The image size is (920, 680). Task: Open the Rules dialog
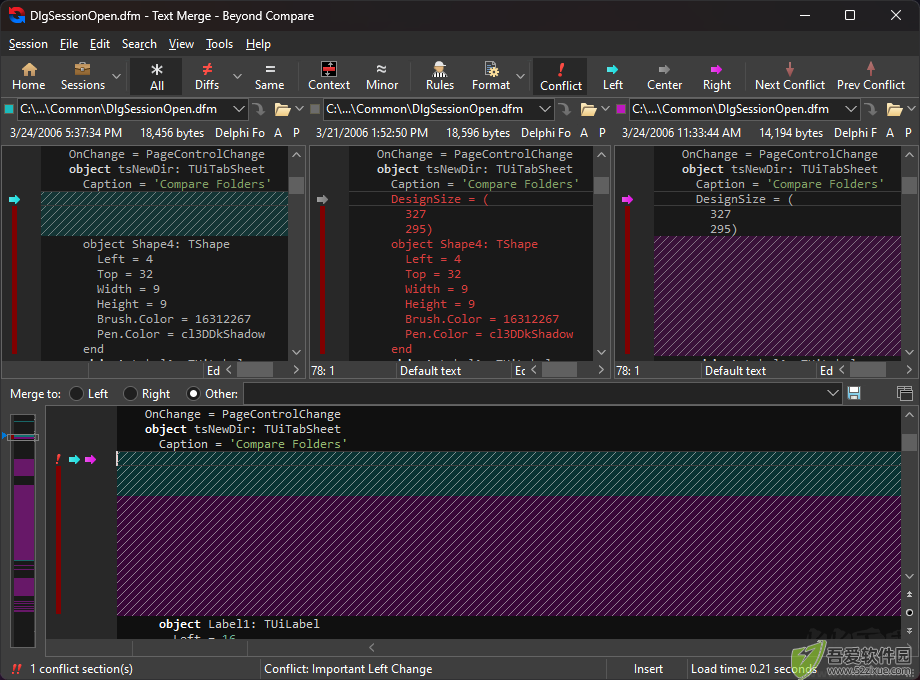(439, 76)
